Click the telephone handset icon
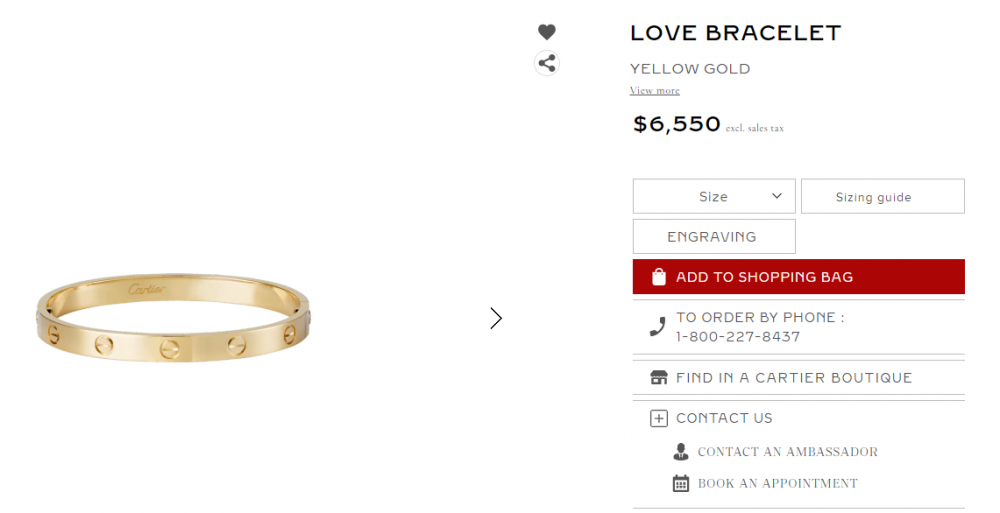 pos(657,326)
